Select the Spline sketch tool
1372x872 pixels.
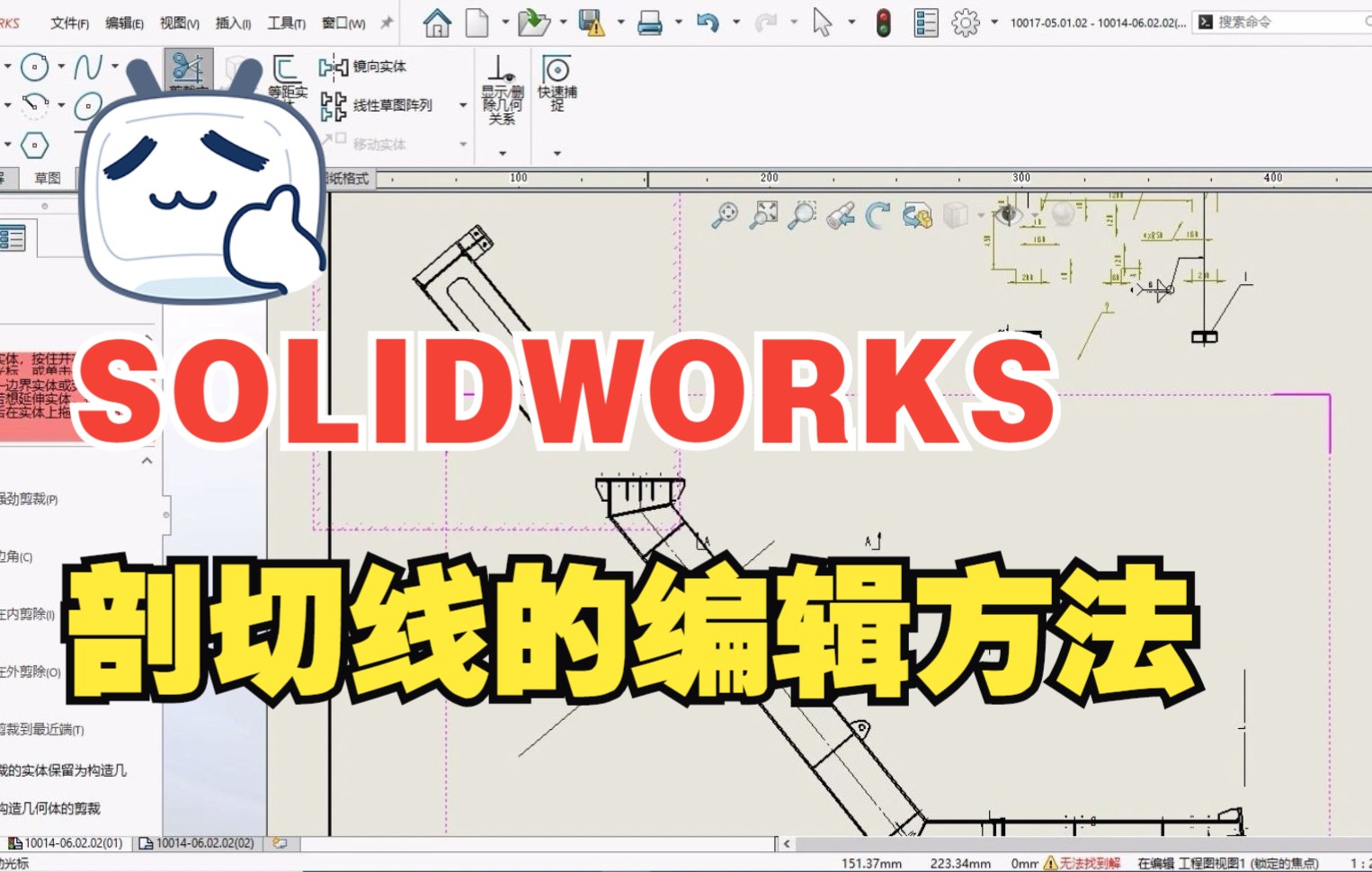click(x=87, y=65)
